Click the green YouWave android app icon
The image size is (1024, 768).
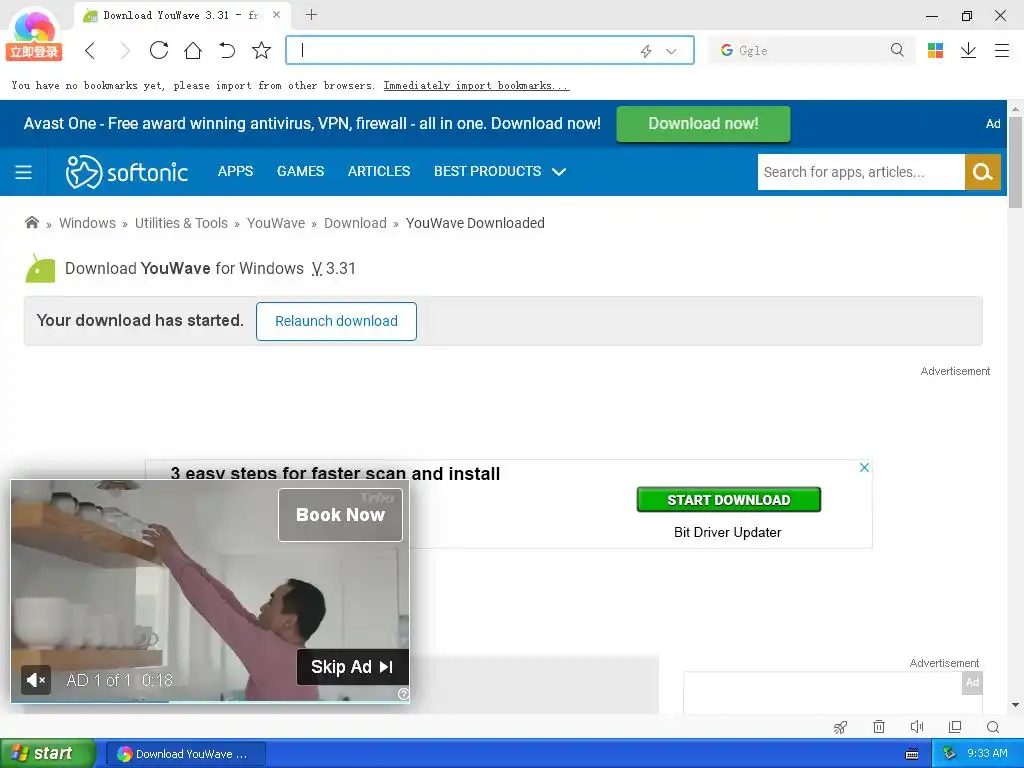pos(40,268)
